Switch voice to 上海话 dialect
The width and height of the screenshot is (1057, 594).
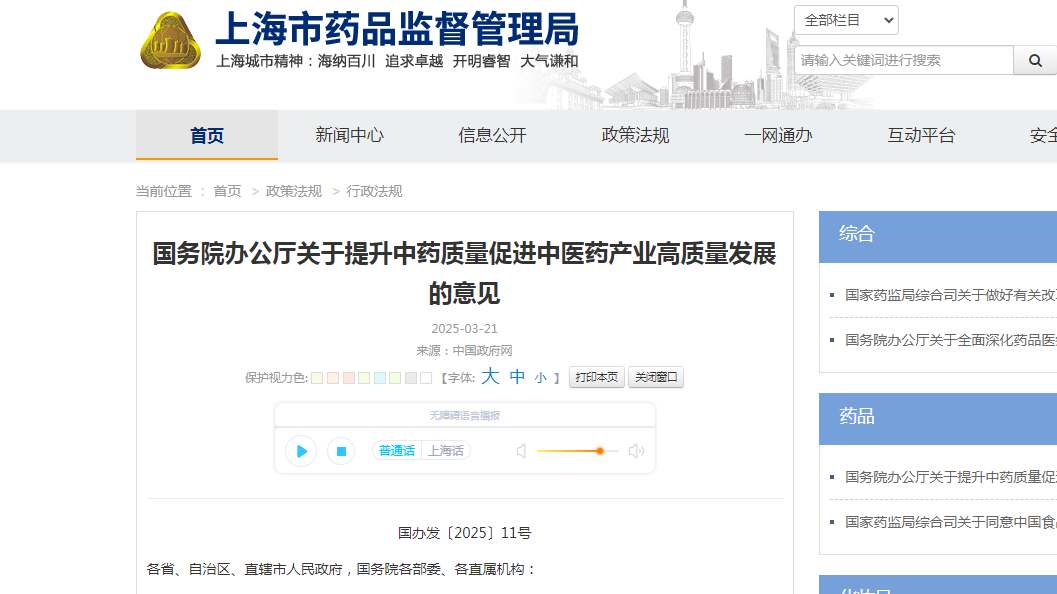click(x=446, y=451)
